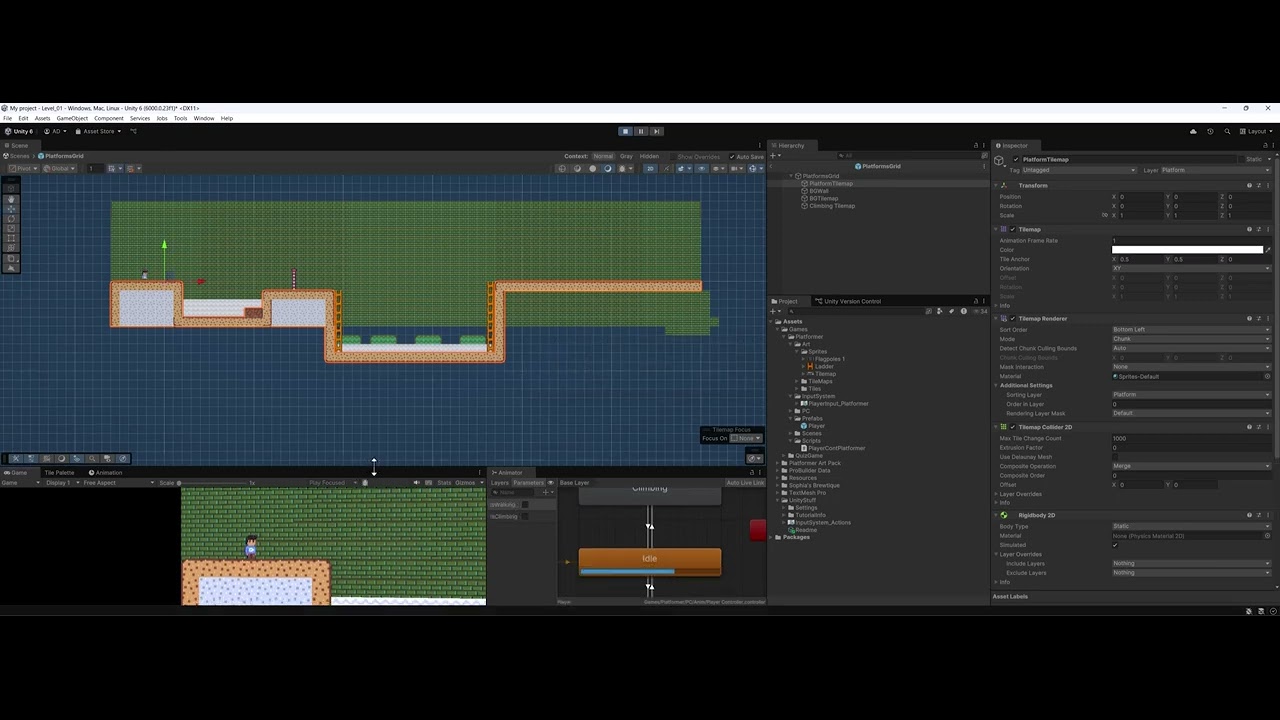The height and width of the screenshot is (720, 1280).
Task: Select Climbing Tilemap in Hierarchy
Action: tap(831, 206)
